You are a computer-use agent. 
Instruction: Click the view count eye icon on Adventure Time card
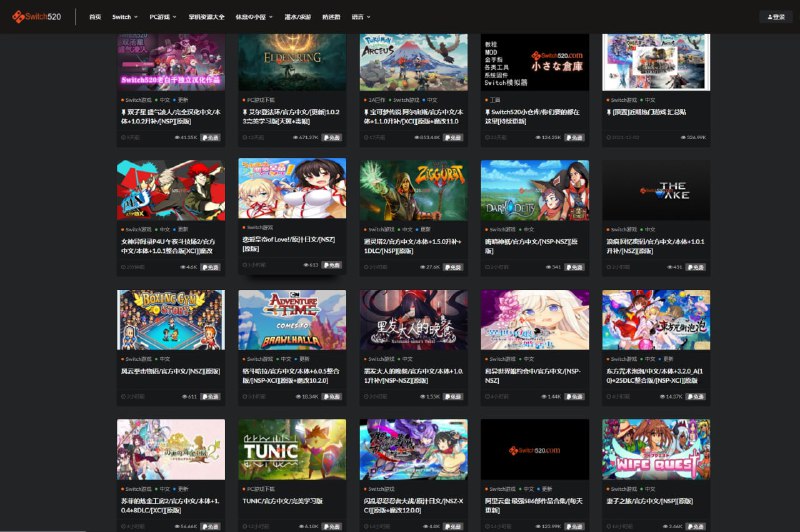click(x=301, y=397)
